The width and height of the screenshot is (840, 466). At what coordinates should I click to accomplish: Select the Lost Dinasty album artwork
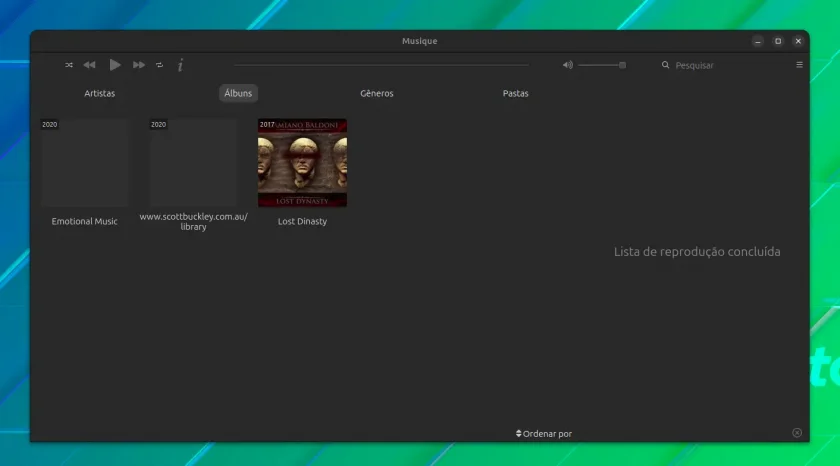[x=302, y=163]
